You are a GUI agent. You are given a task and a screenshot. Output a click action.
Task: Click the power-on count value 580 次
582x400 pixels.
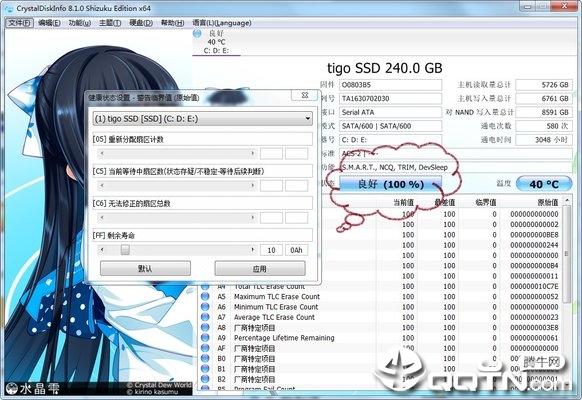click(544, 126)
